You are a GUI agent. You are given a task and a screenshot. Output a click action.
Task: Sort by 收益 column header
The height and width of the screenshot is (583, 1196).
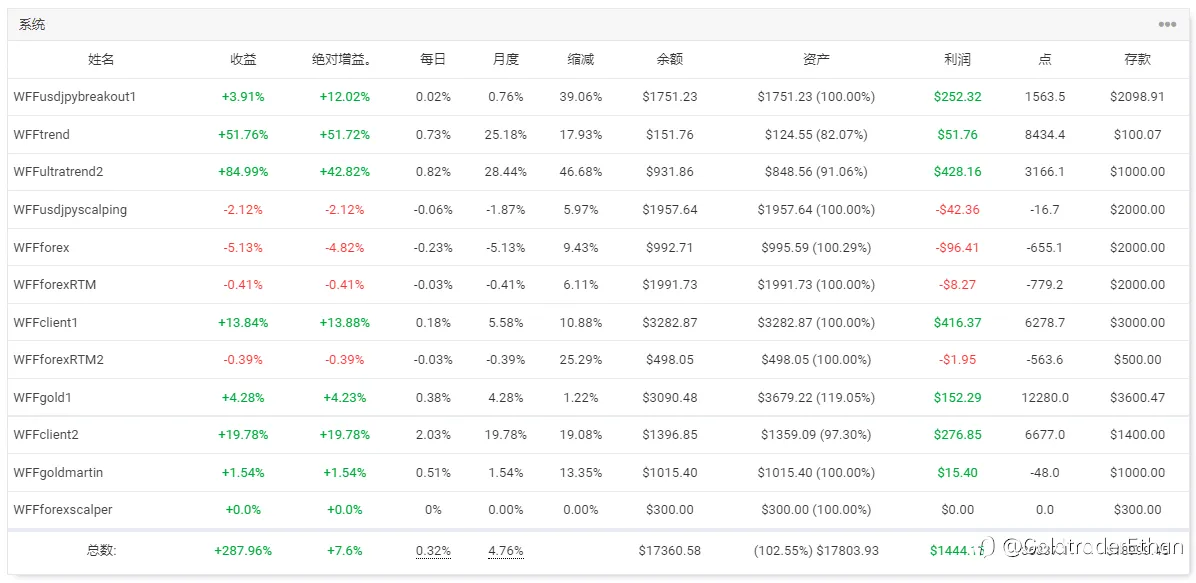pos(243,60)
